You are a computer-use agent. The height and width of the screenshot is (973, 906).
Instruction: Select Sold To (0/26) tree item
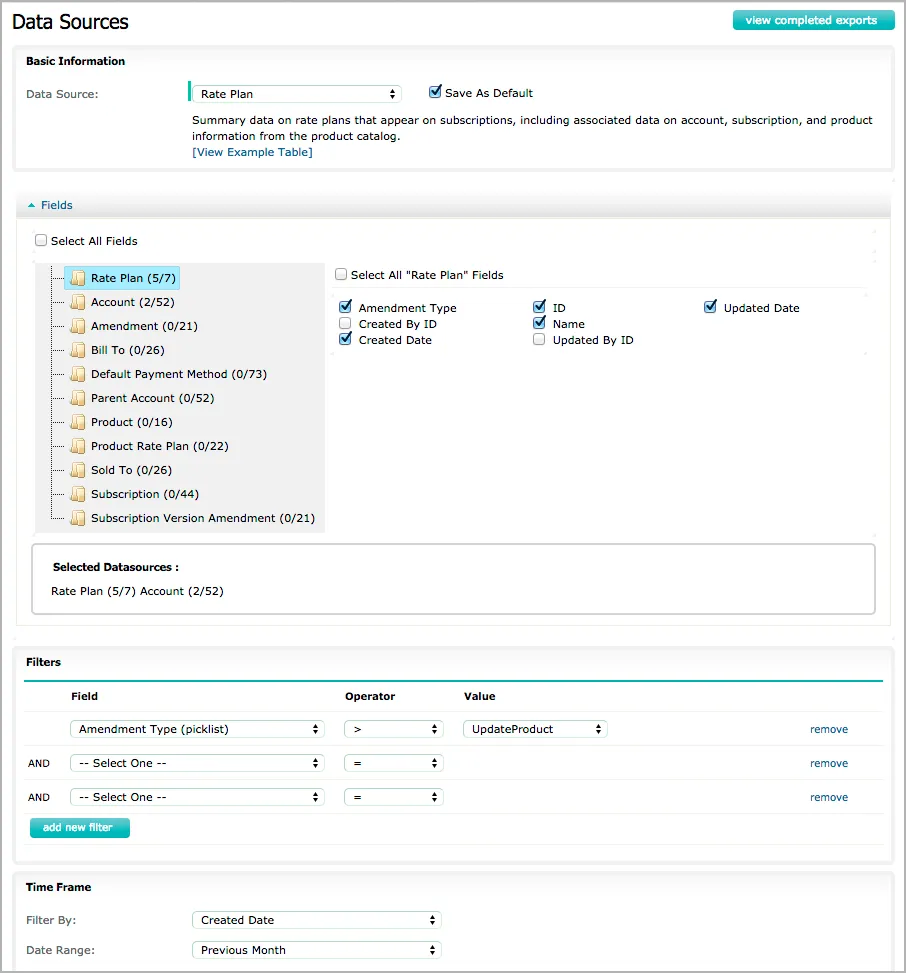(x=131, y=470)
